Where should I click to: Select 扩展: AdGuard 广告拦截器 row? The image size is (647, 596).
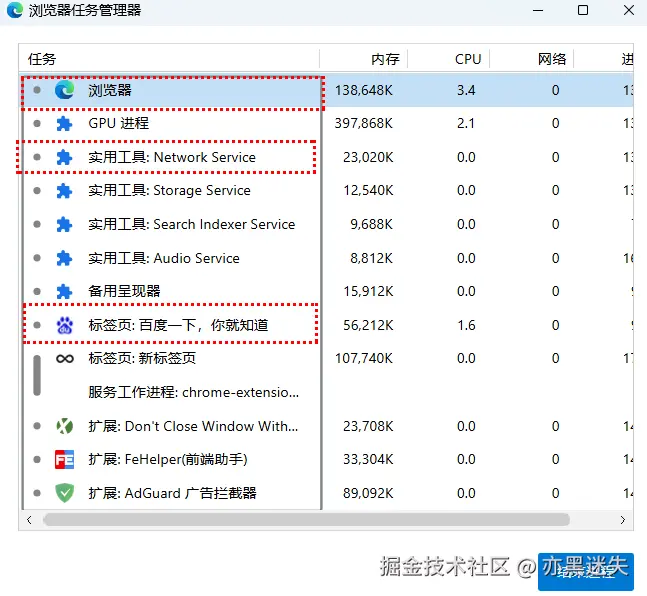click(326, 493)
